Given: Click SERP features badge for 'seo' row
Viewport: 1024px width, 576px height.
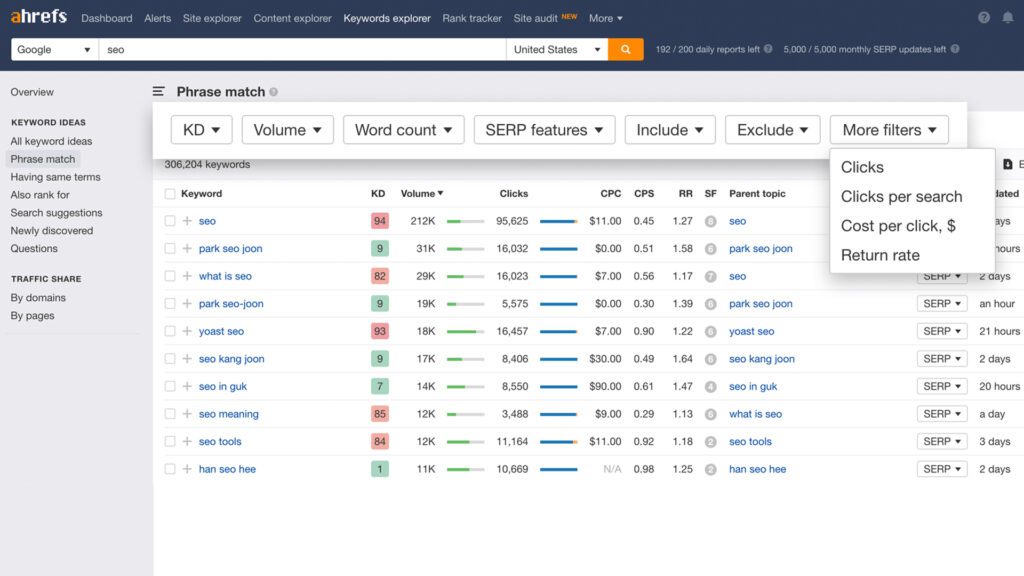Looking at the screenshot, I should pos(711,221).
